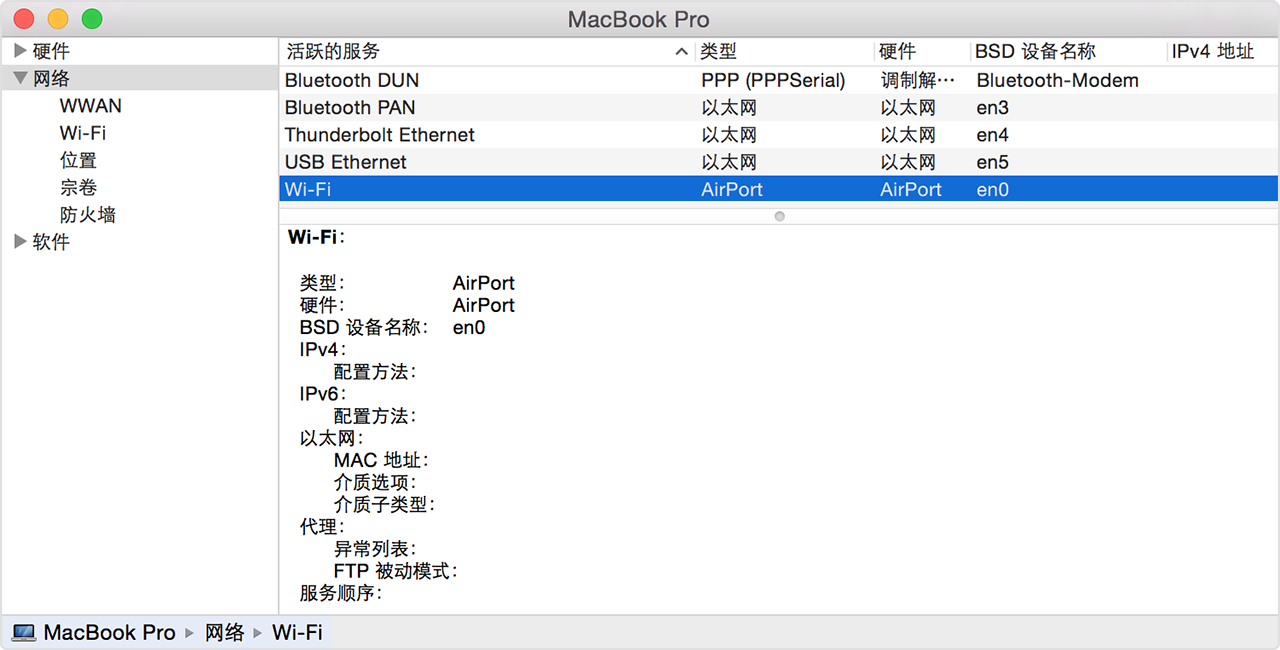Click the FTP 被动模式 label in details
This screenshot has width=1280, height=650.
395,571
